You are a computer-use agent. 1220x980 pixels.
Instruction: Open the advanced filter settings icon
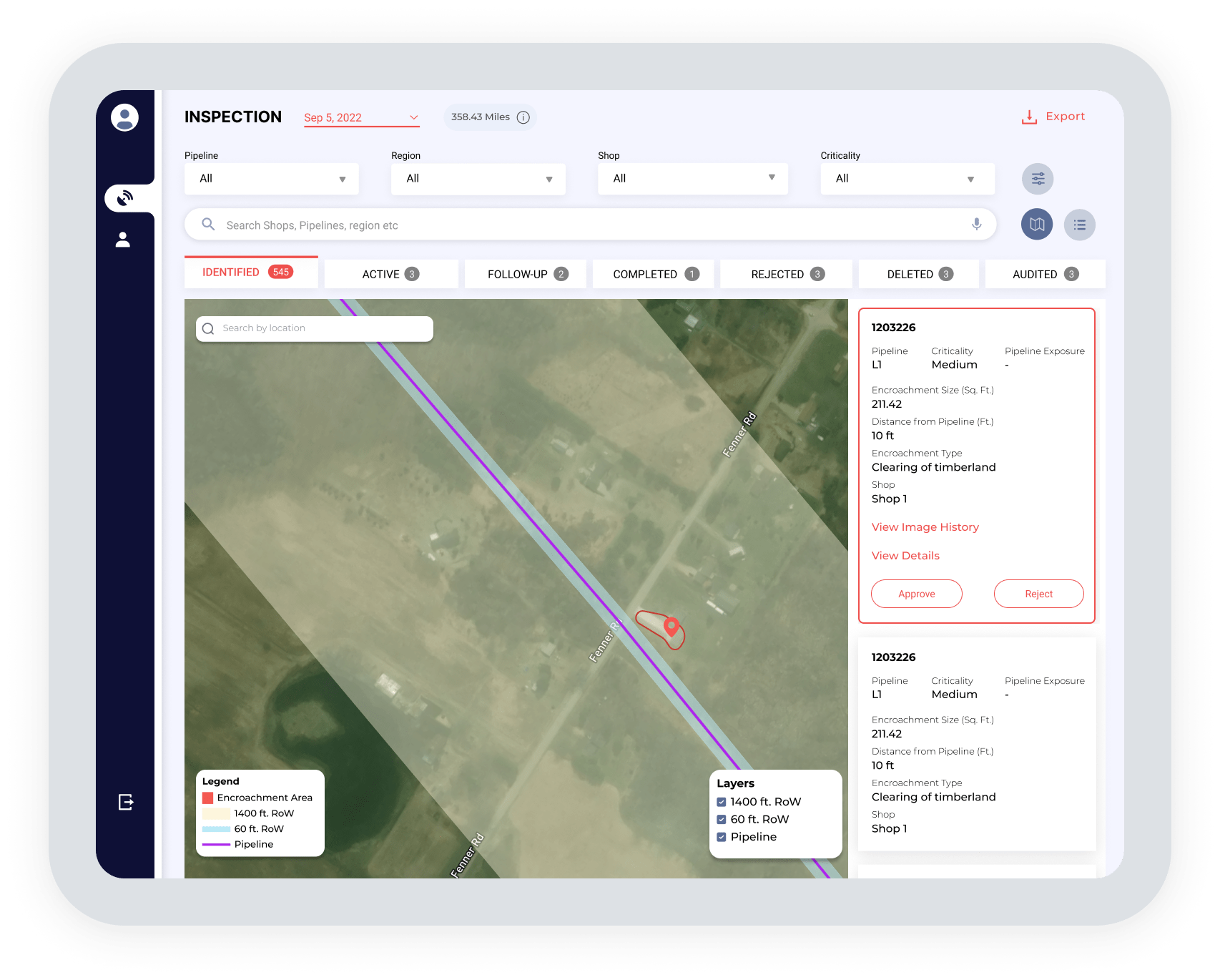pos(1038,179)
